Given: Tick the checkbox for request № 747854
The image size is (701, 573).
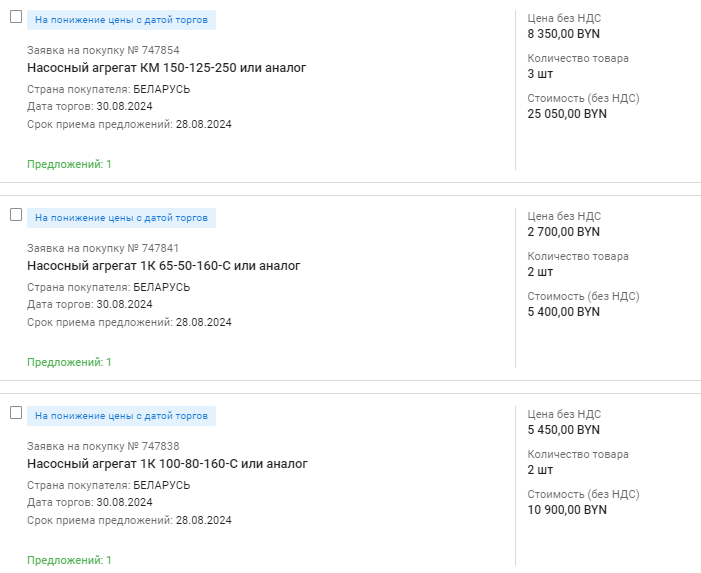Looking at the screenshot, I should point(16,17).
